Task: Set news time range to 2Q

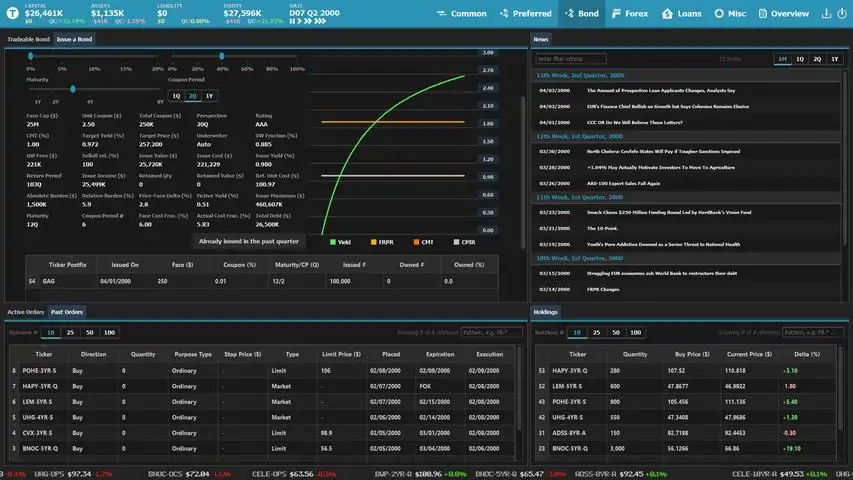Action: tap(817, 59)
